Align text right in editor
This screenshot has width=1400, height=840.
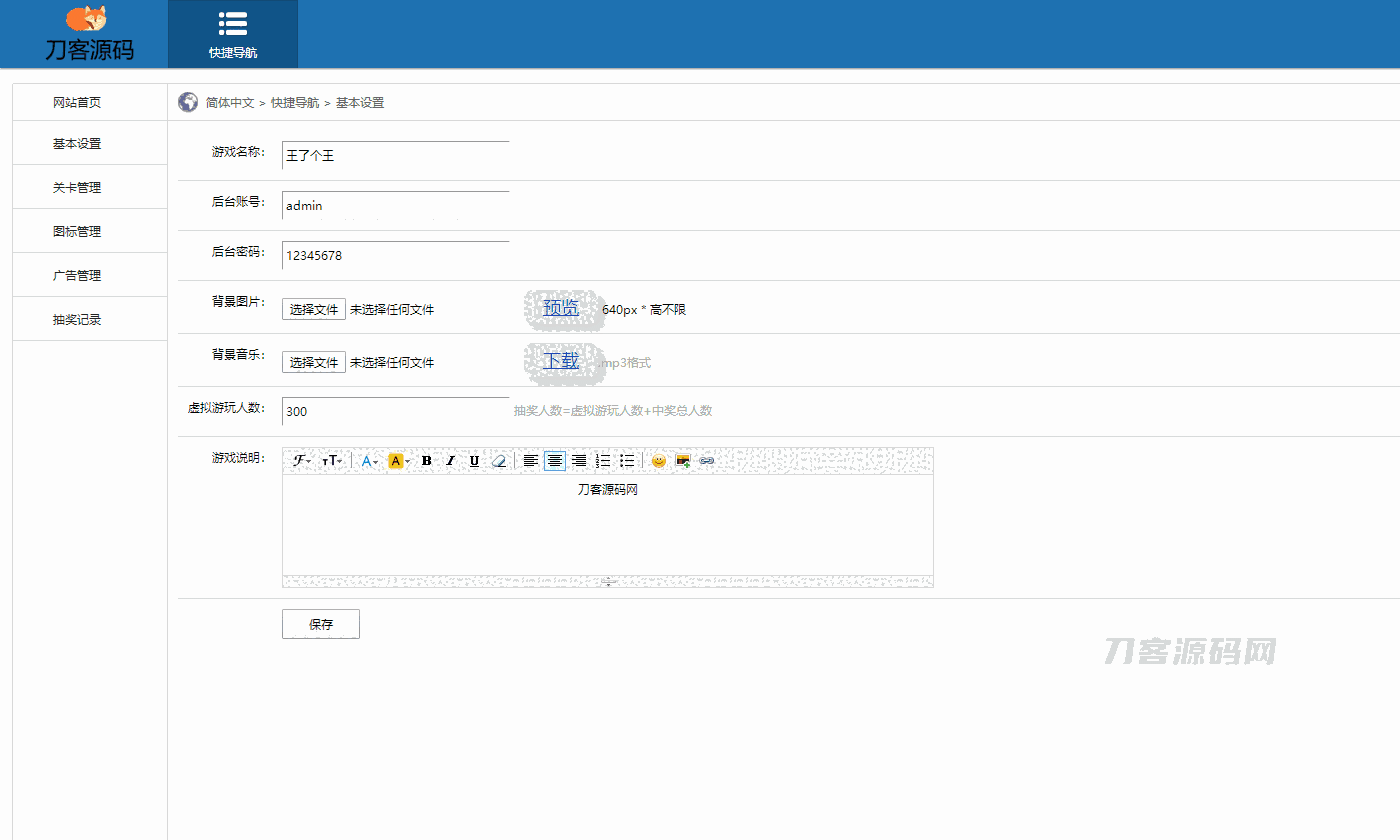coord(579,461)
